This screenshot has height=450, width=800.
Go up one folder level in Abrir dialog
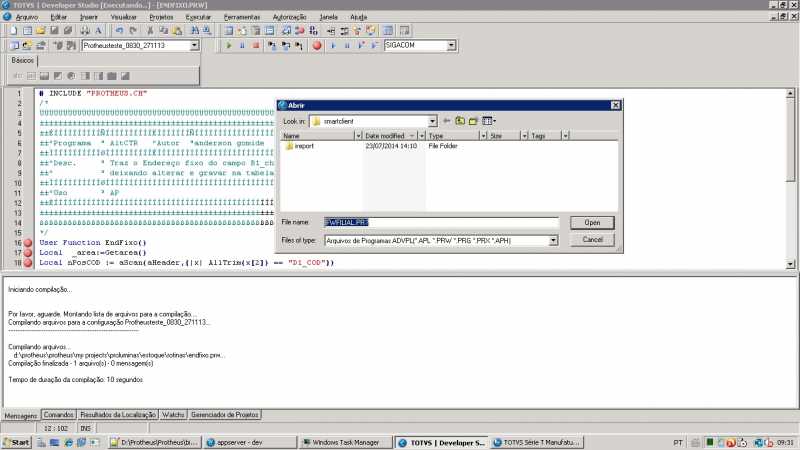point(460,121)
